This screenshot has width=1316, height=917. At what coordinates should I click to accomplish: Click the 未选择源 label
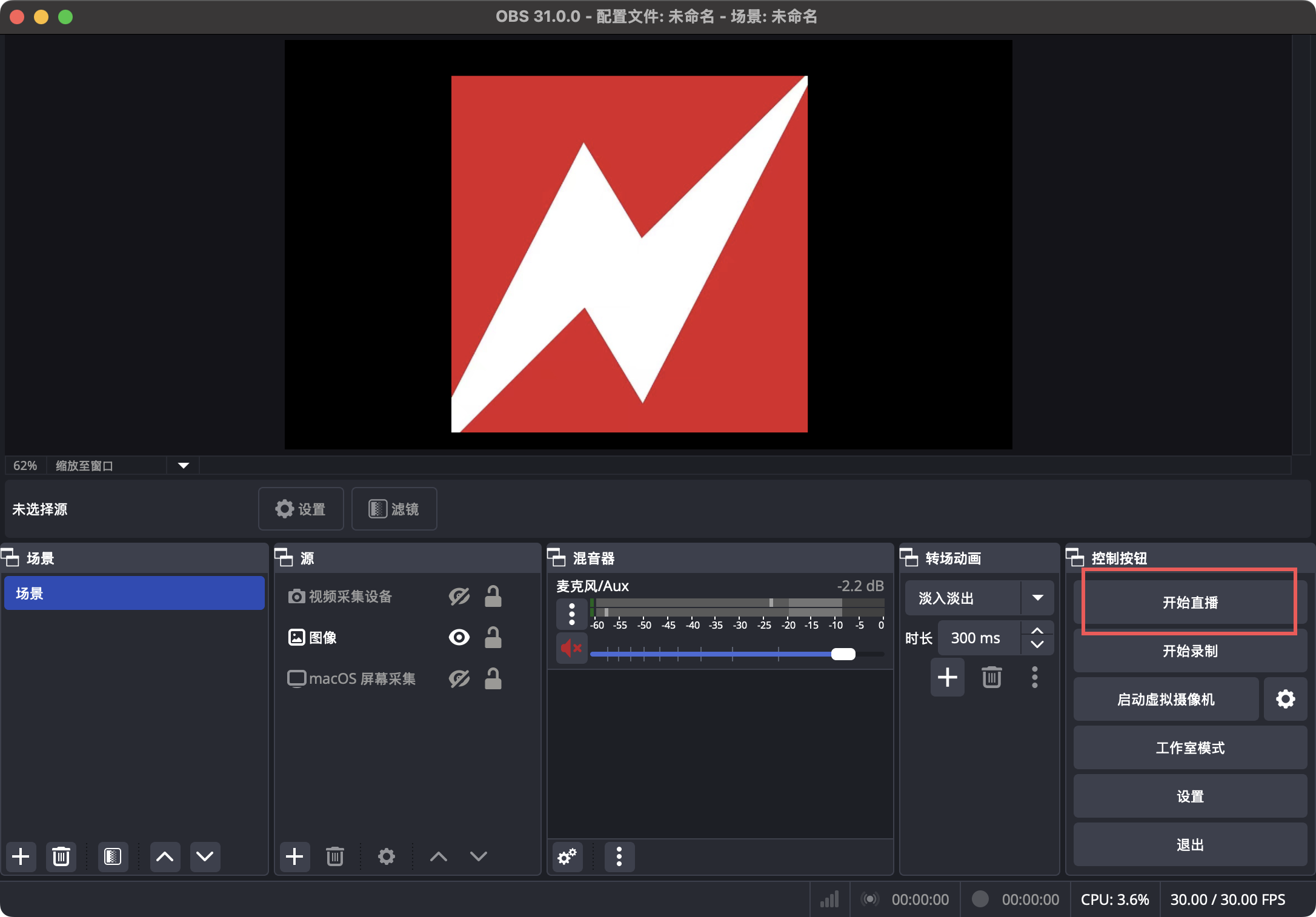40,509
